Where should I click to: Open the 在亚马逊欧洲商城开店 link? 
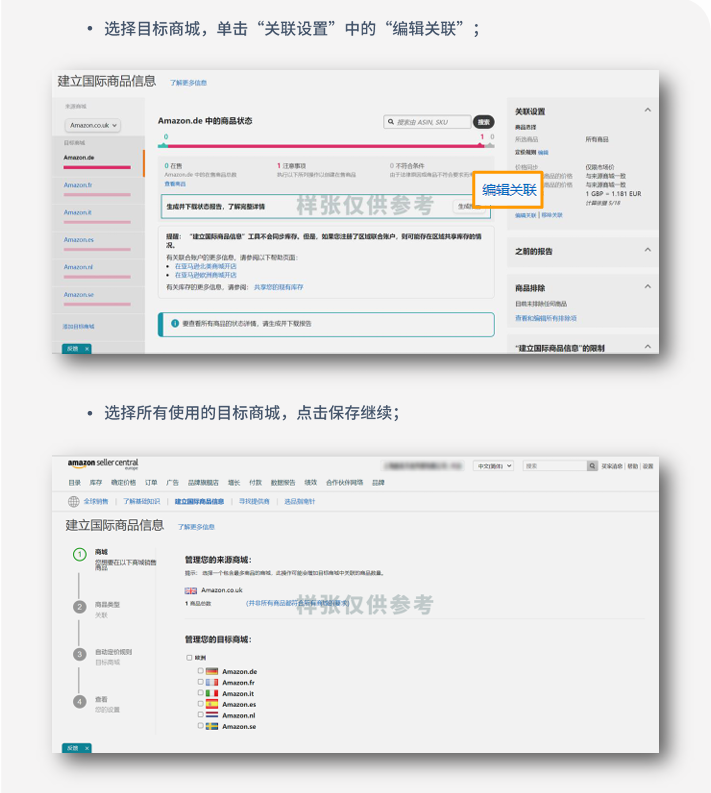(x=205, y=275)
